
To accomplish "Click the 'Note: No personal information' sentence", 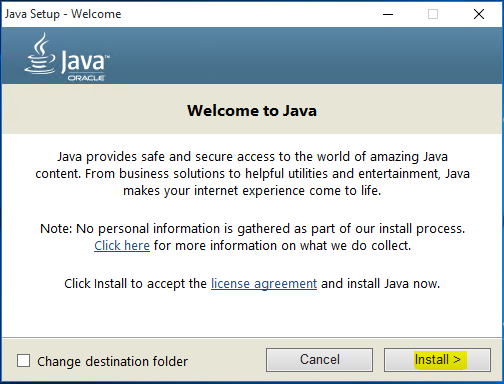I will (252, 229).
